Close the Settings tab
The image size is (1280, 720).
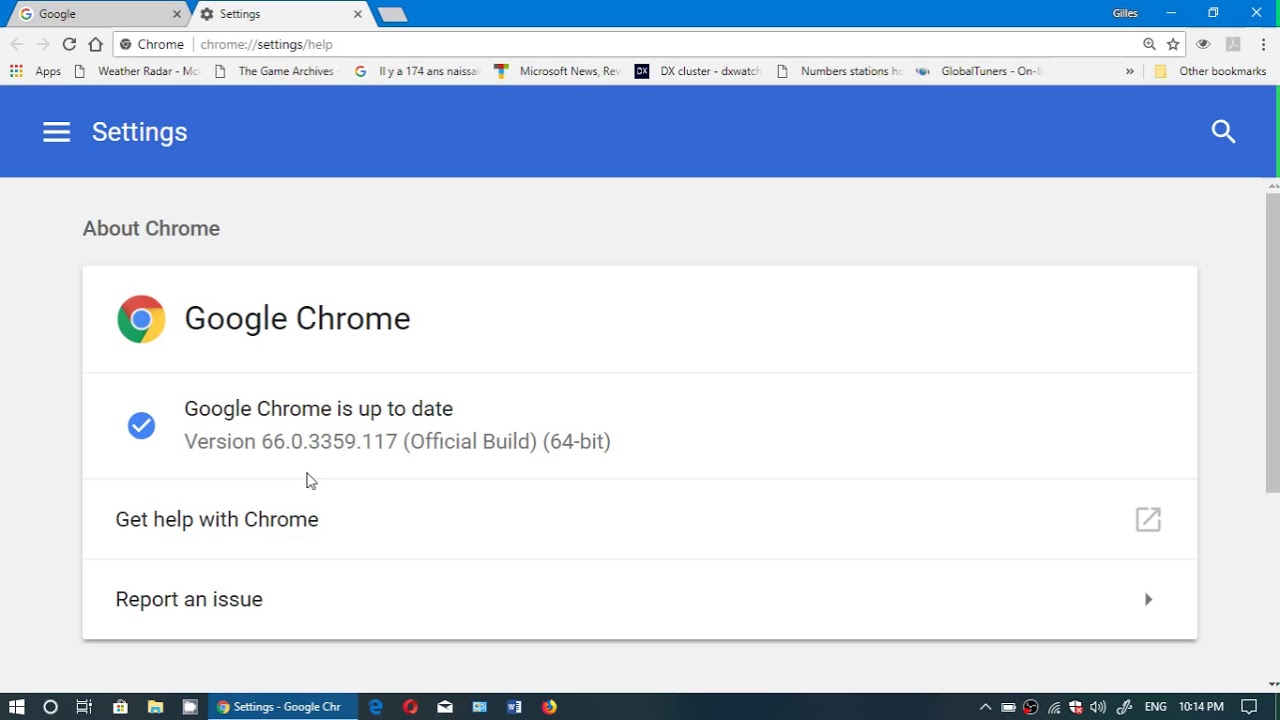(x=358, y=14)
